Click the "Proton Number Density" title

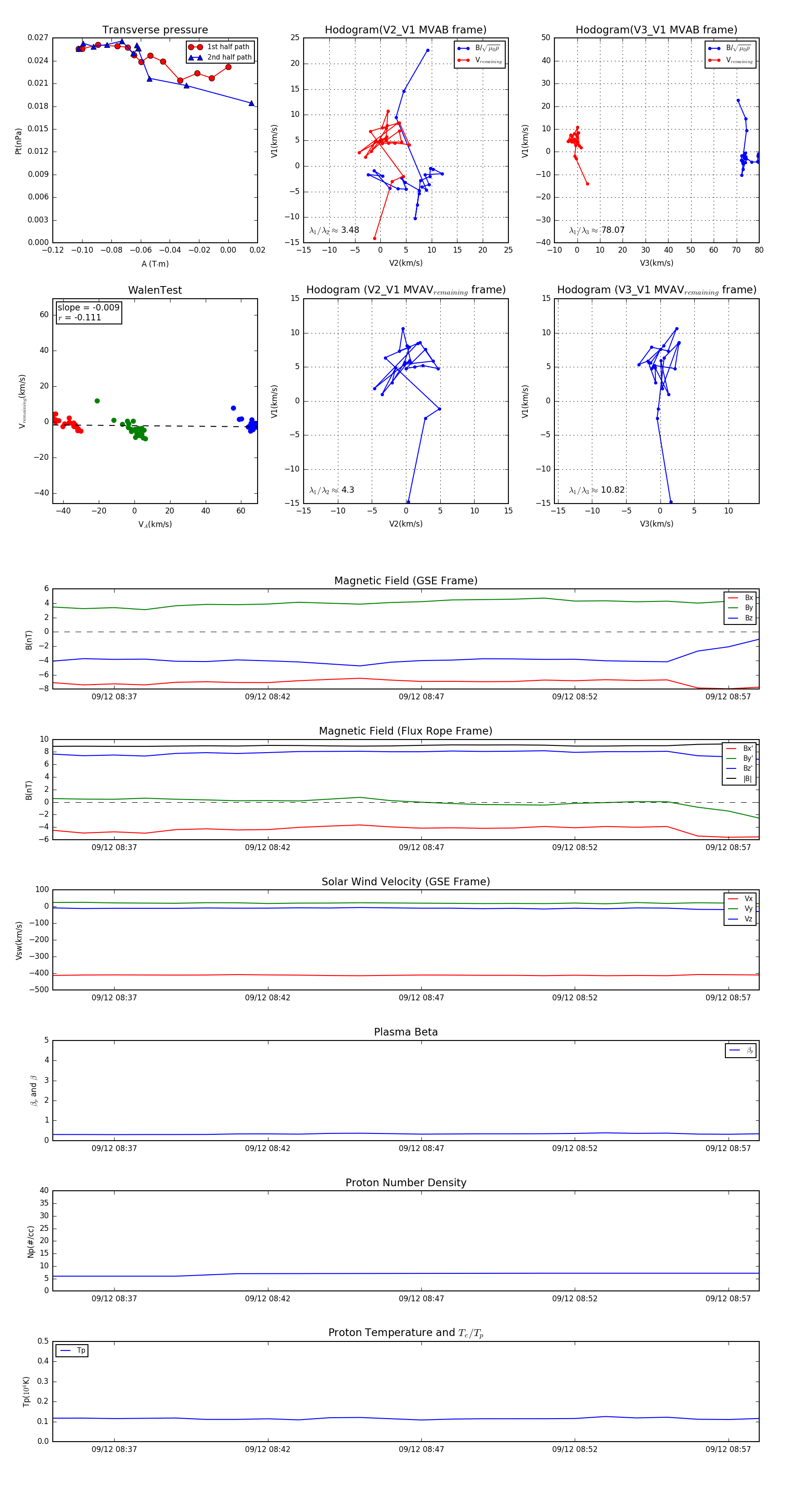pos(406,1183)
